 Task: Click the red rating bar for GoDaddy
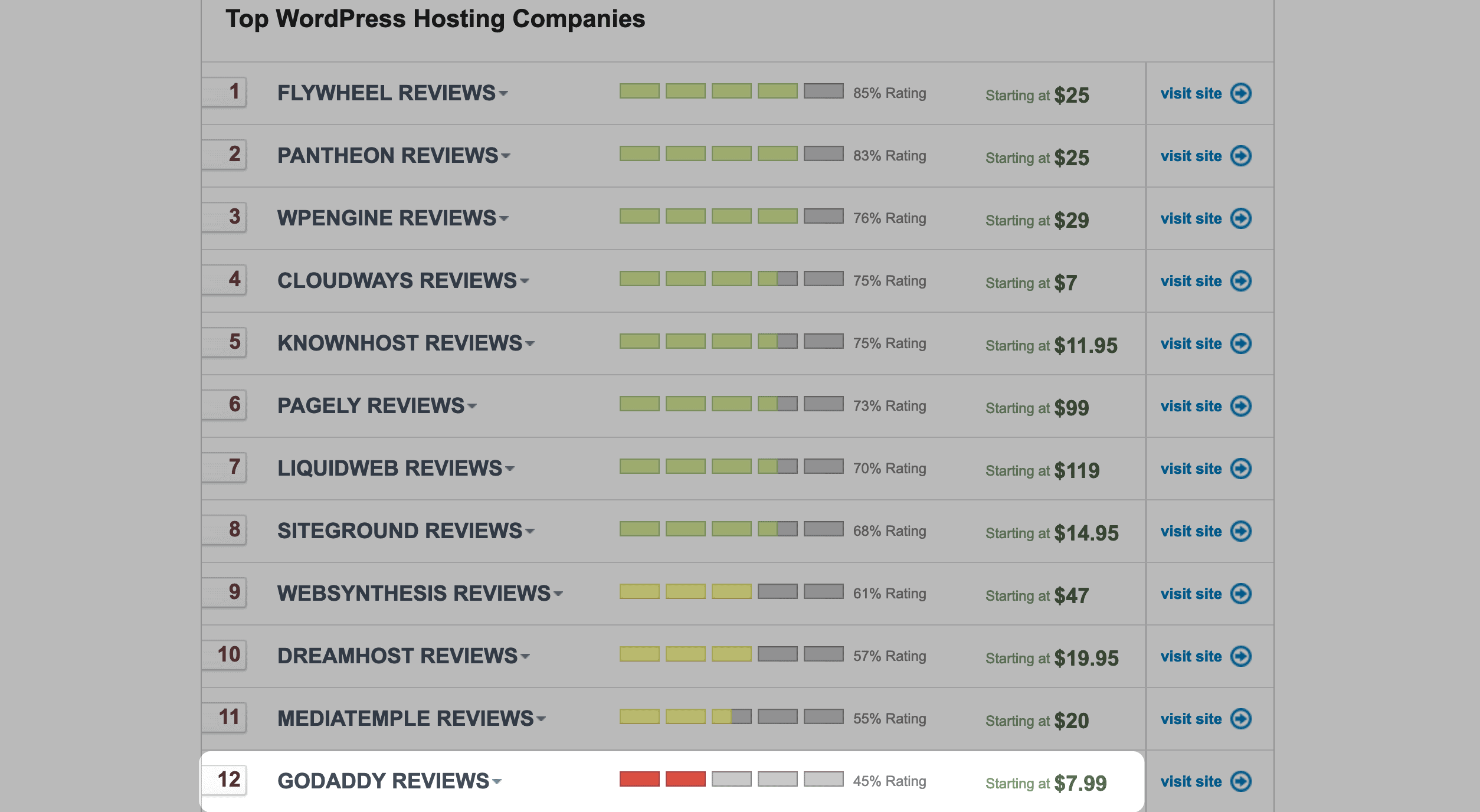732,779
